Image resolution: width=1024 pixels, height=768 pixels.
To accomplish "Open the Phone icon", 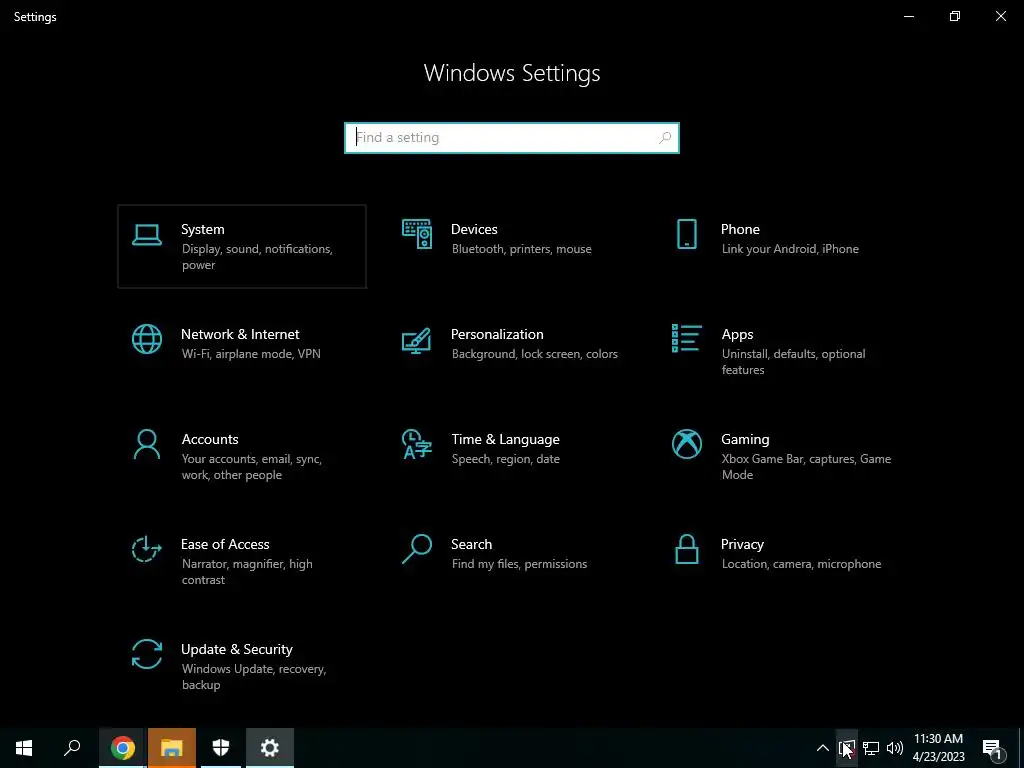I will point(686,234).
